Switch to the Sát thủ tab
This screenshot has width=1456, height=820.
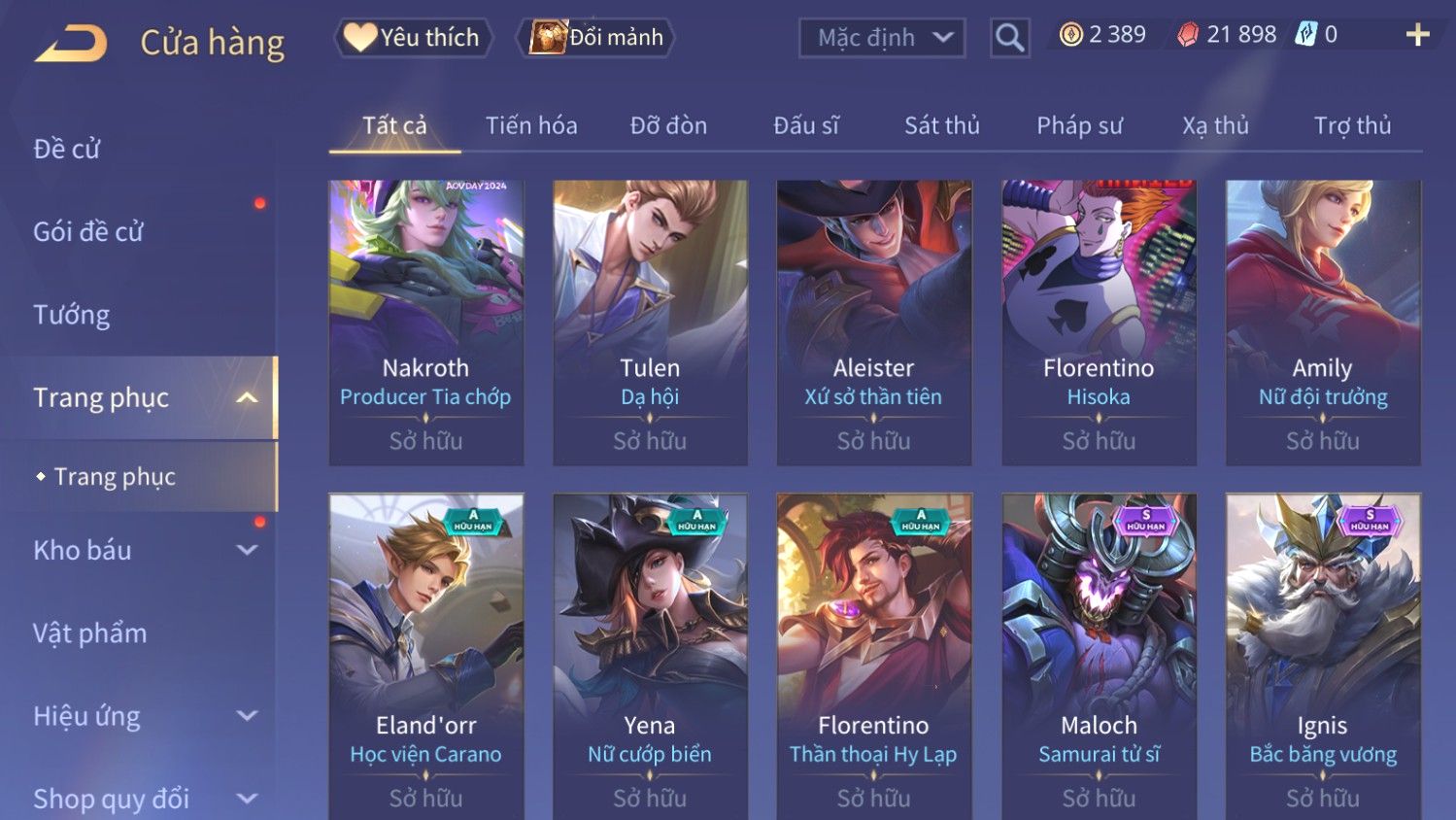941,125
